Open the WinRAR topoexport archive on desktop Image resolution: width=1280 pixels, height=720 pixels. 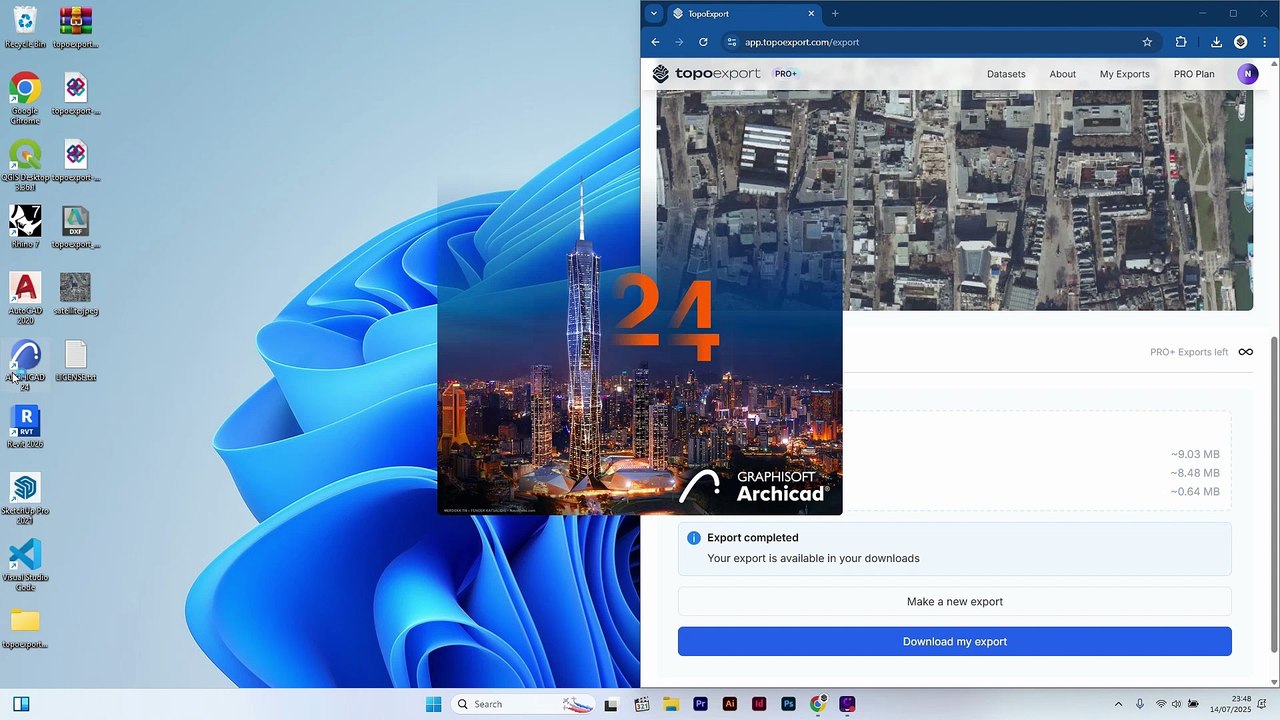point(76,27)
